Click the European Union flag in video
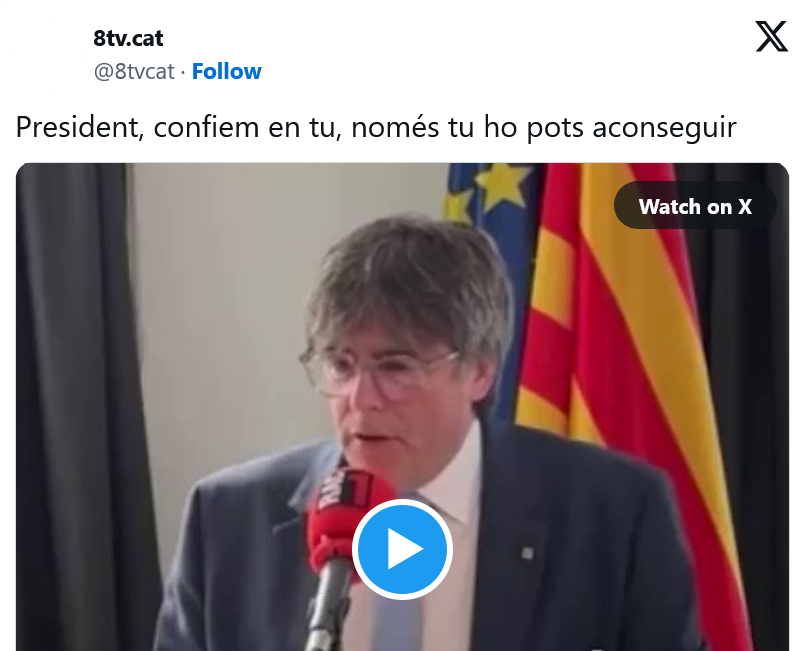Viewport: 798px width, 651px height. click(489, 214)
